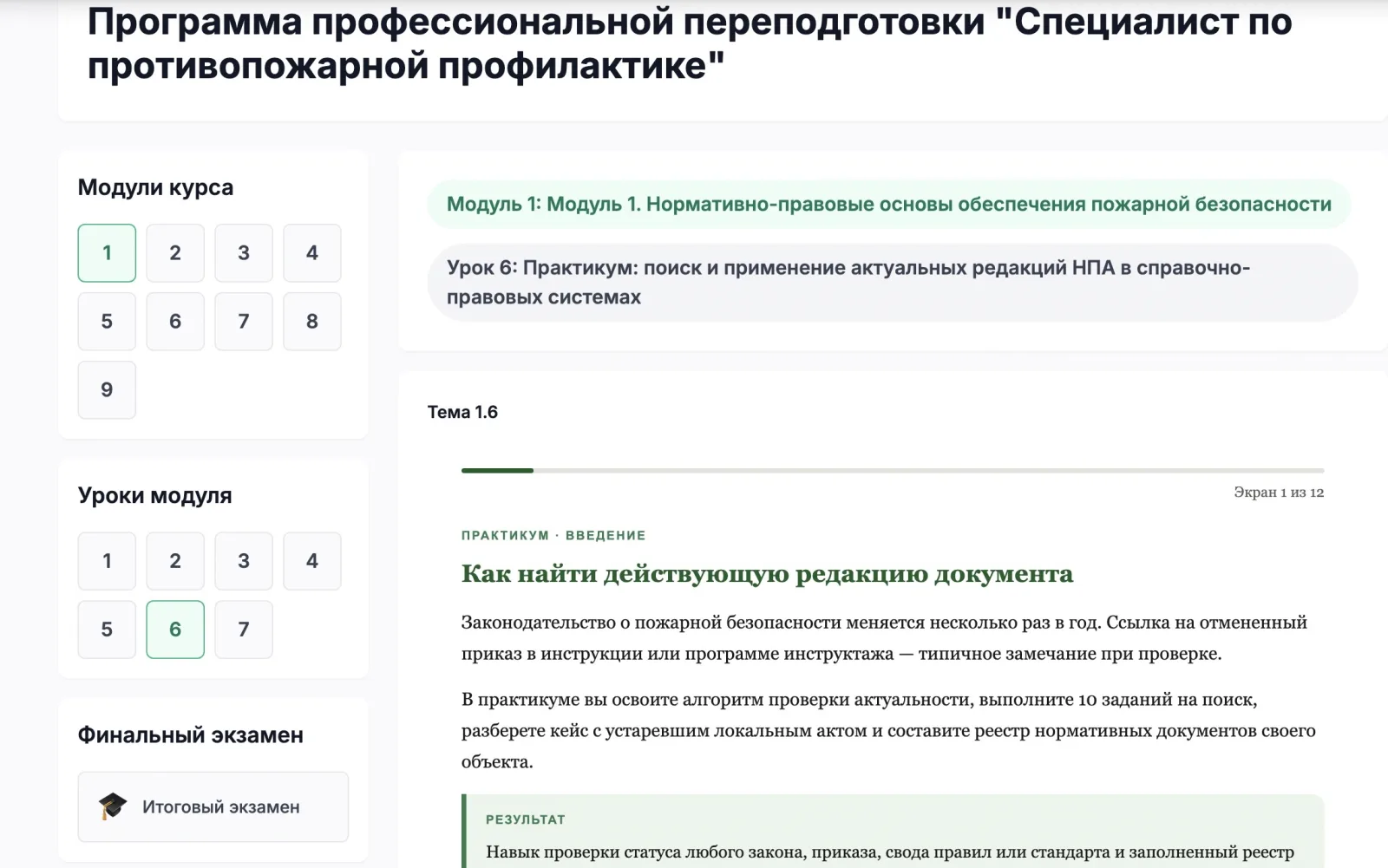This screenshot has height=868, width=1388.
Task: Click the Финальный экзамен heading
Action: (191, 735)
